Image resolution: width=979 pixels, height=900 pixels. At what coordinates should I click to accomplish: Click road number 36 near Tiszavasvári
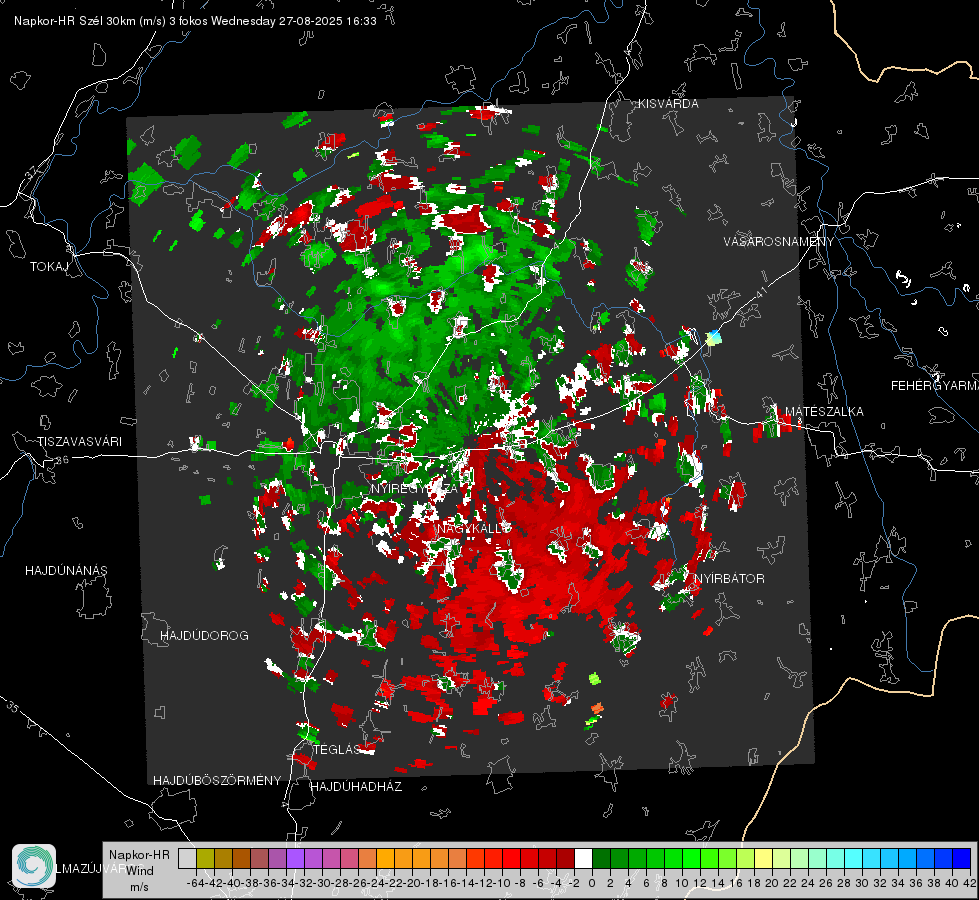tap(62, 460)
